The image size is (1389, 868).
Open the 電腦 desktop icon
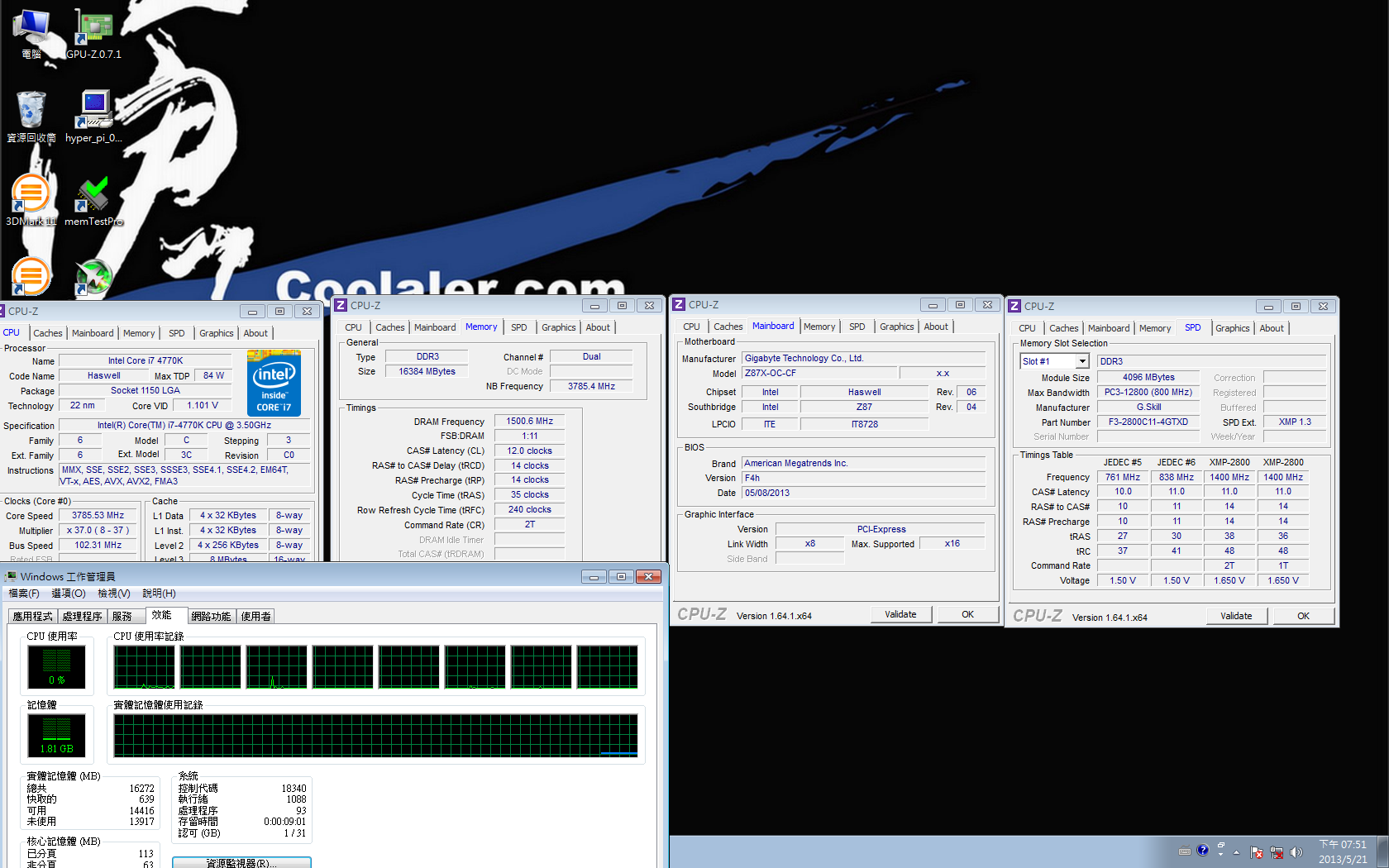coord(31,33)
